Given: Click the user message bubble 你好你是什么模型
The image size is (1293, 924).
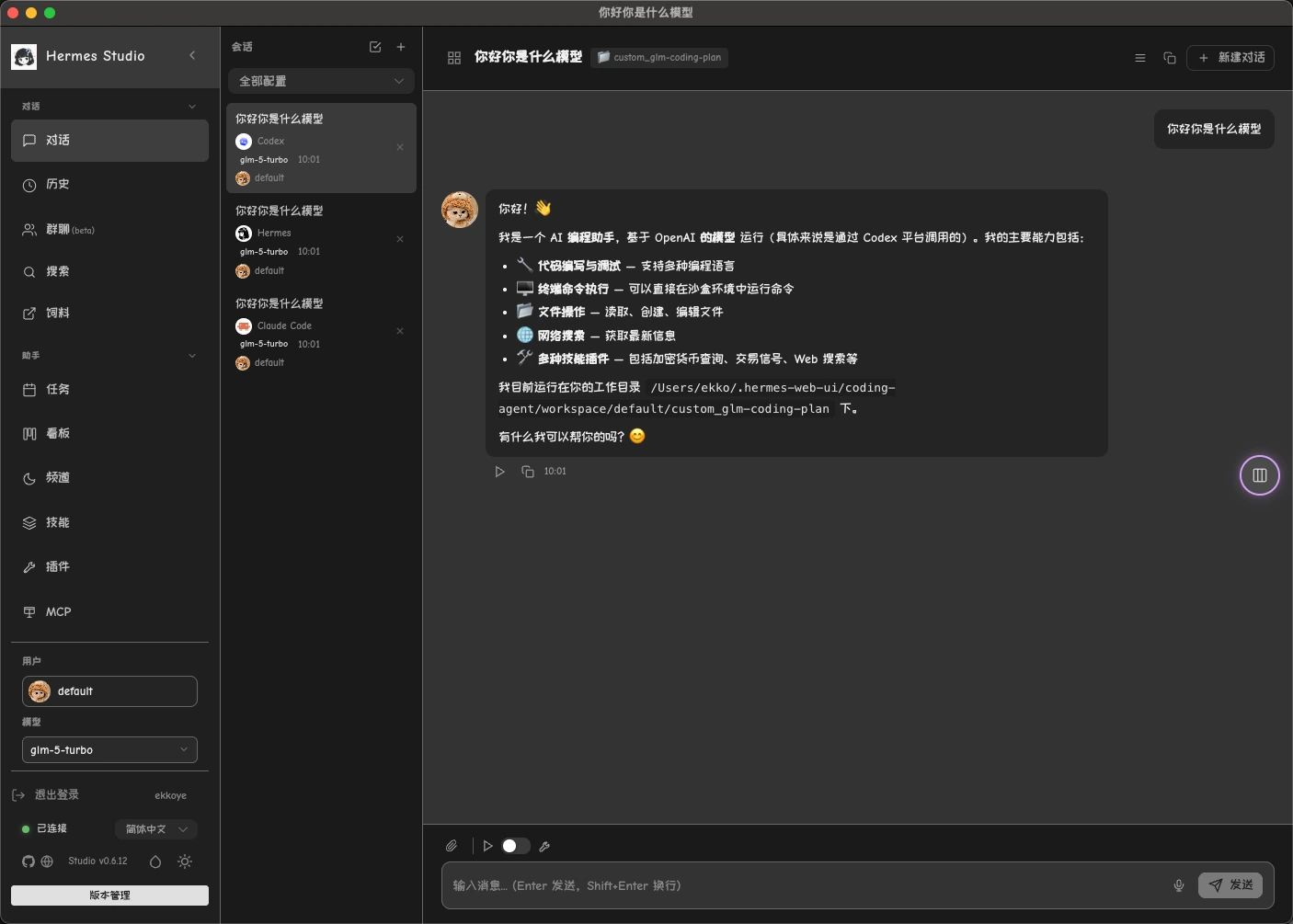Looking at the screenshot, I should coord(1214,130).
